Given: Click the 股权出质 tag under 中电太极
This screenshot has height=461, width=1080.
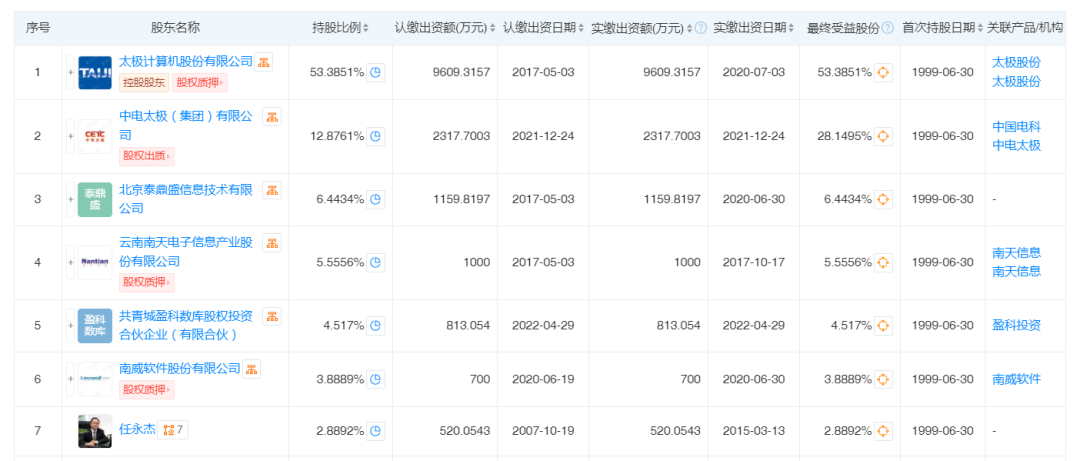Looking at the screenshot, I should point(147,156).
